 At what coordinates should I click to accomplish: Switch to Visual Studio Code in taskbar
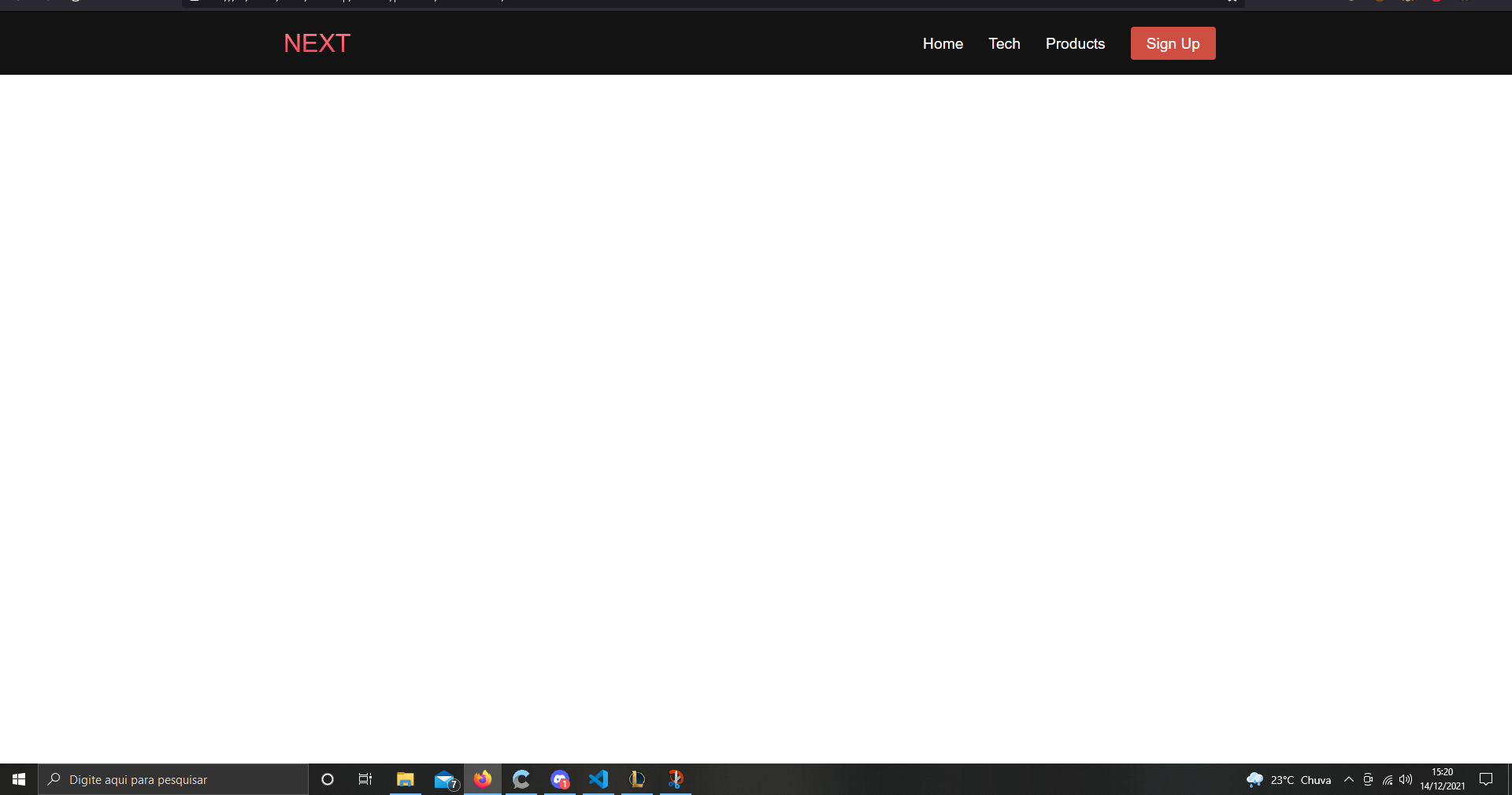pos(598,779)
